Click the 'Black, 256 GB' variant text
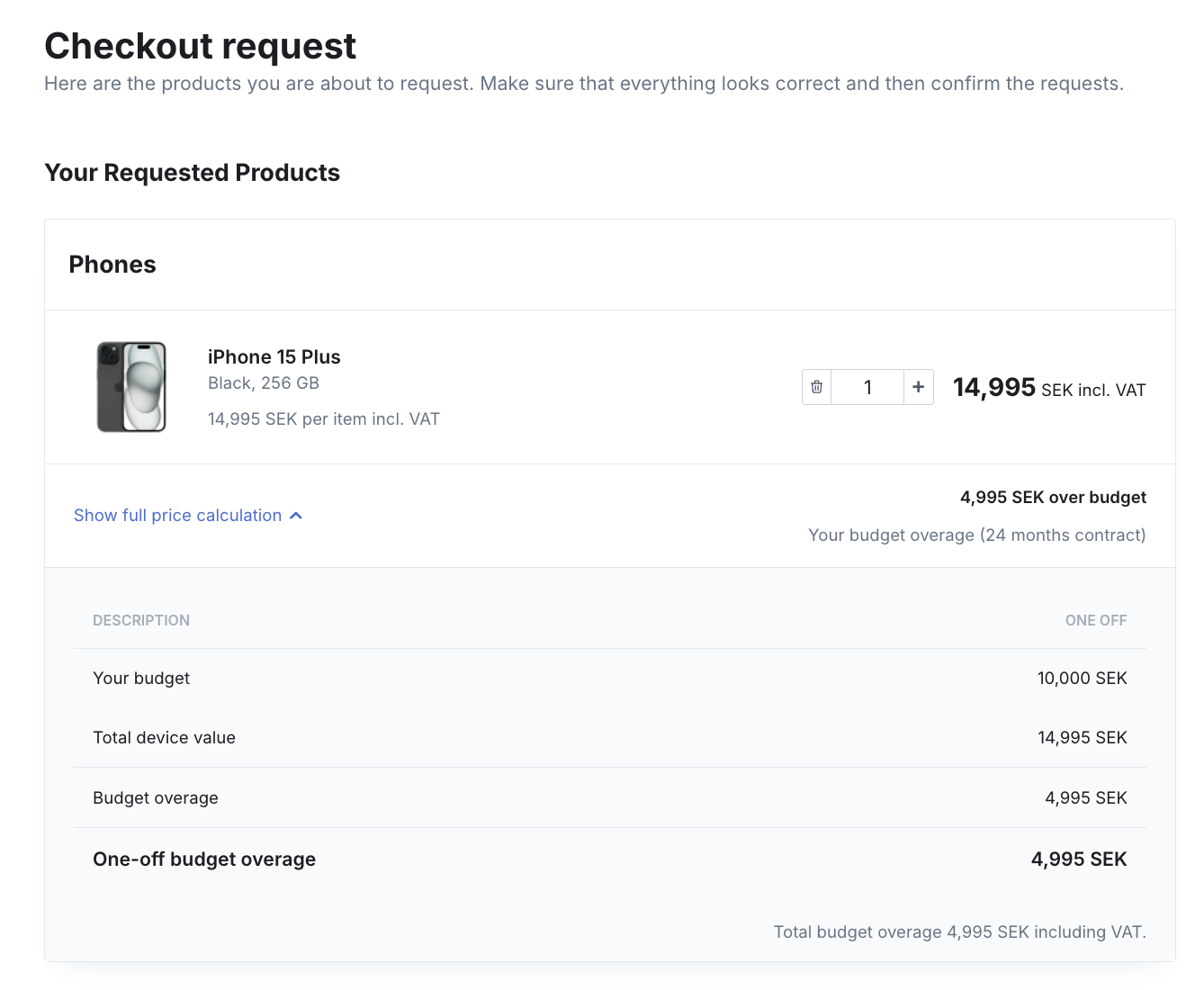Screen dimensions: 1204x990 click(264, 383)
